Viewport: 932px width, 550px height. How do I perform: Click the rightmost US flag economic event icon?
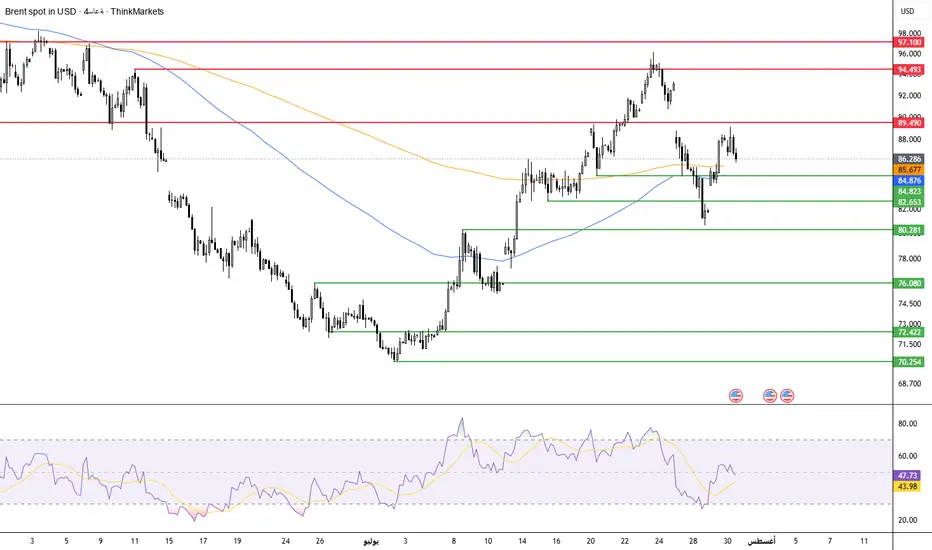[787, 395]
